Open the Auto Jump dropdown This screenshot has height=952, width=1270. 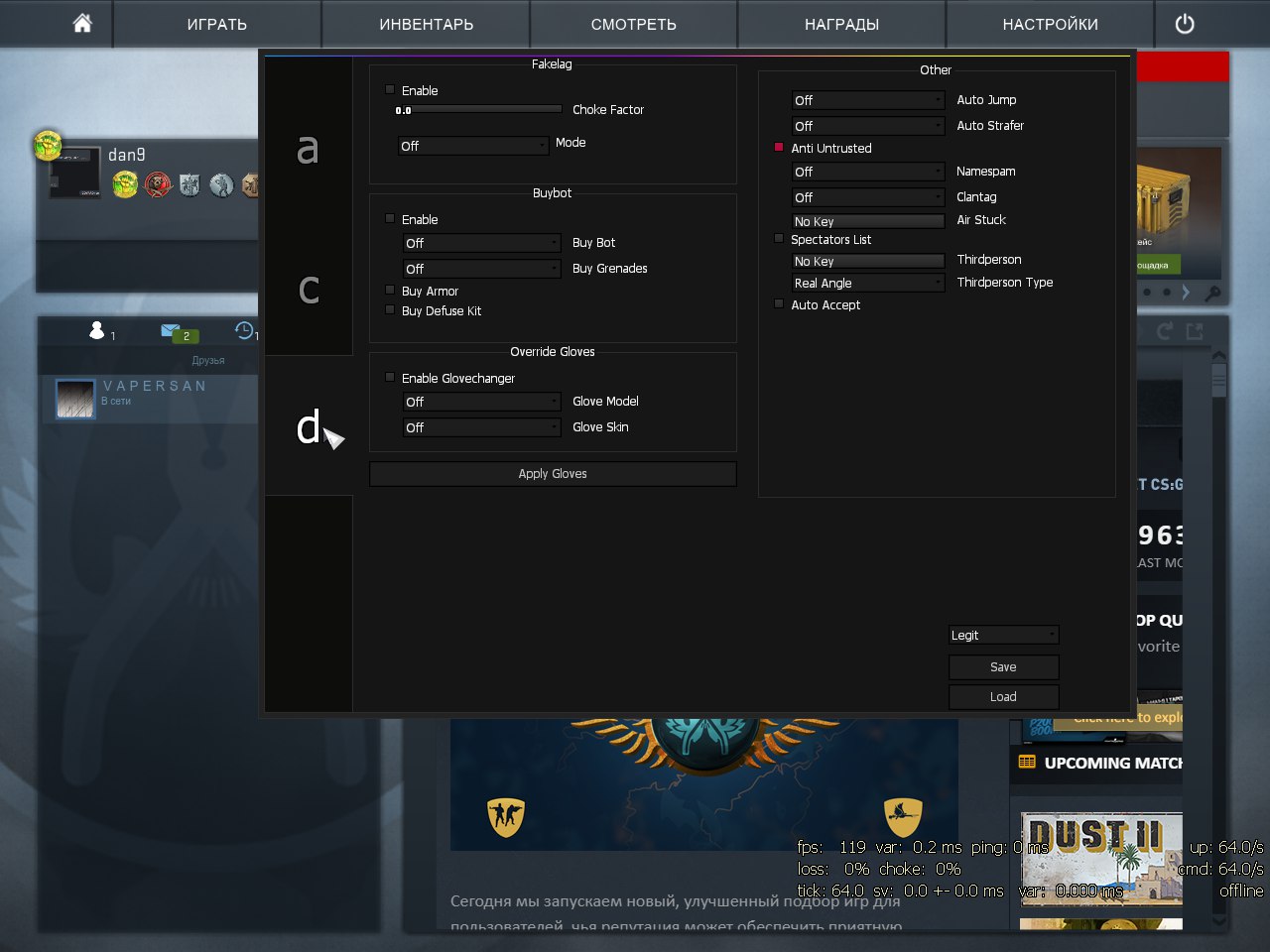868,100
